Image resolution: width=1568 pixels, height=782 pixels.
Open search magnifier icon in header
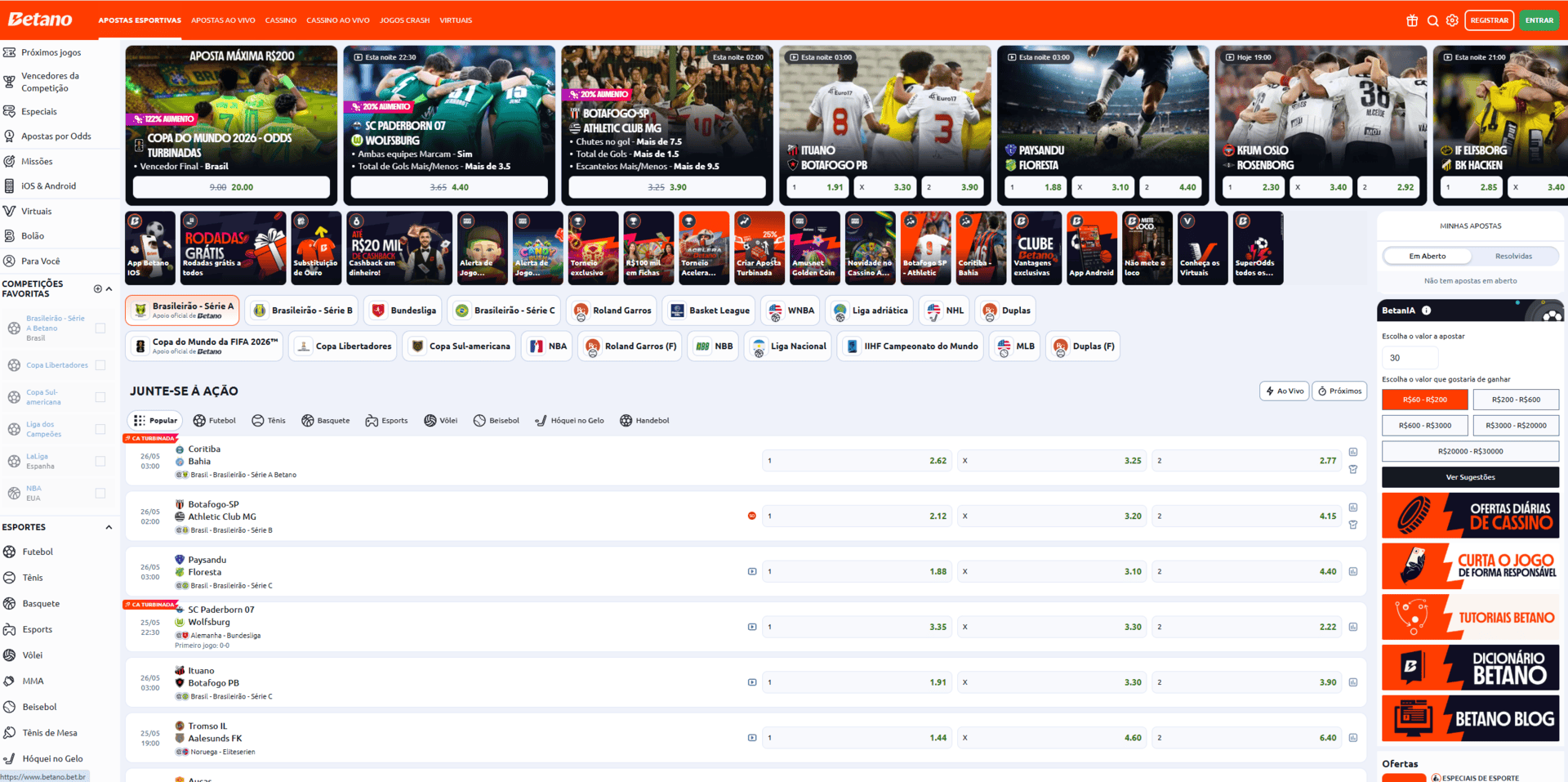pyautogui.click(x=1432, y=20)
